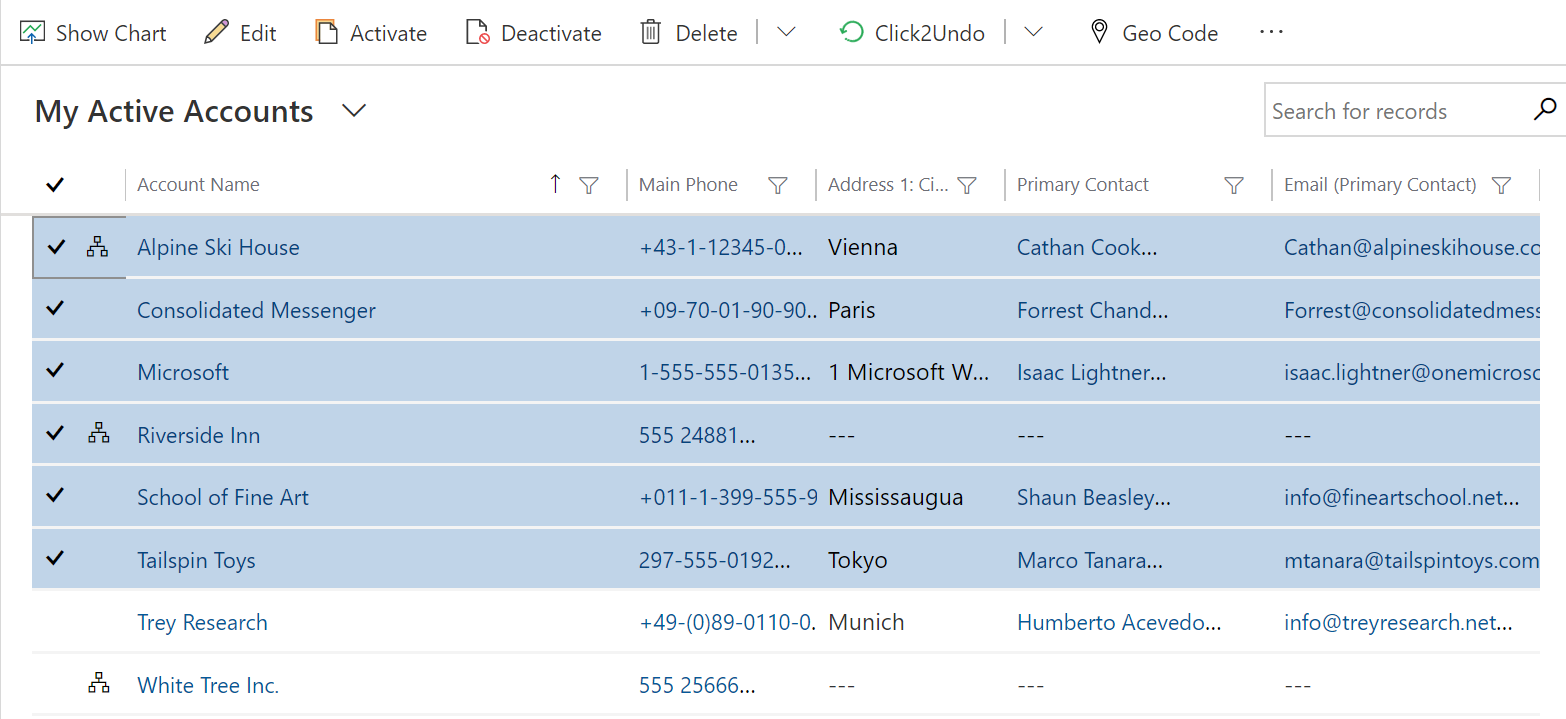Click phone number 1-555-555-0135
This screenshot has width=1566, height=719.
pos(725,372)
